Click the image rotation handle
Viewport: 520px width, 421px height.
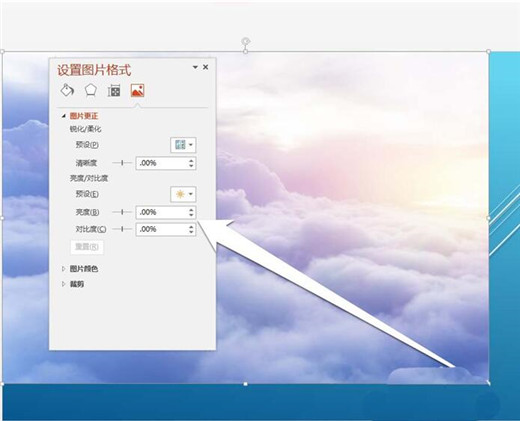coord(246,41)
